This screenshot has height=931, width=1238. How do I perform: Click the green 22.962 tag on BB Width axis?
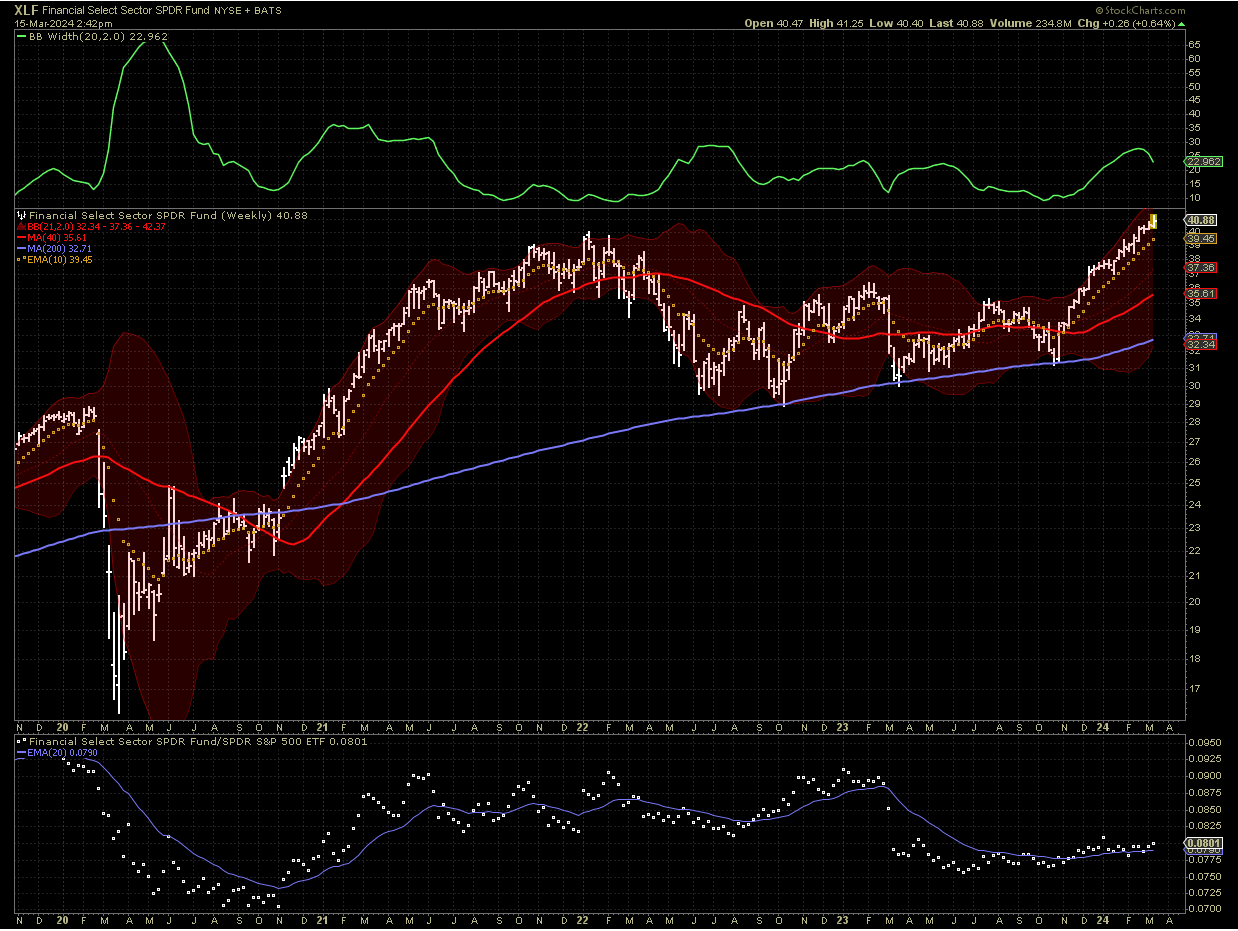coord(1203,161)
